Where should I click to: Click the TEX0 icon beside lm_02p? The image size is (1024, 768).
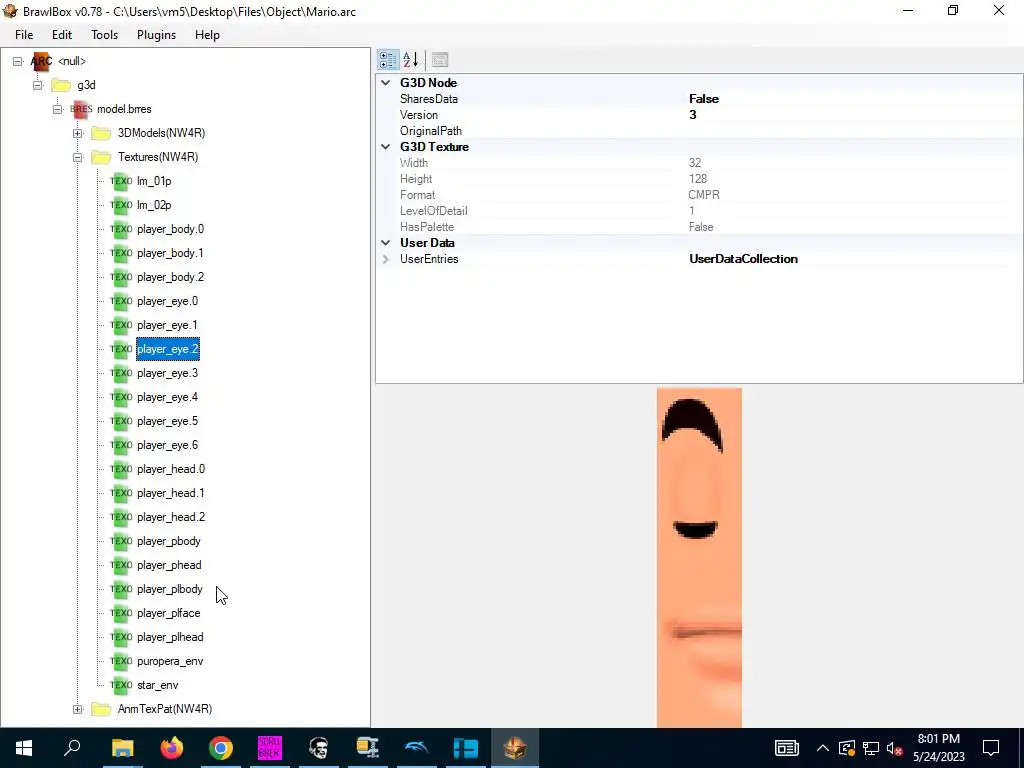121,205
